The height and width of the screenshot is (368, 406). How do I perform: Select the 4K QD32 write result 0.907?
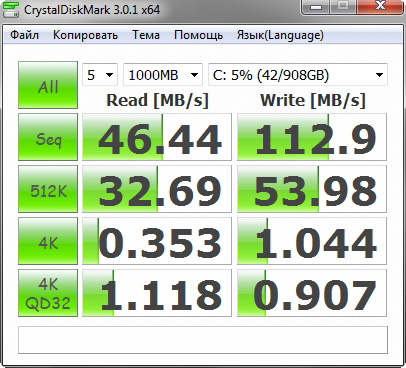(x=312, y=293)
